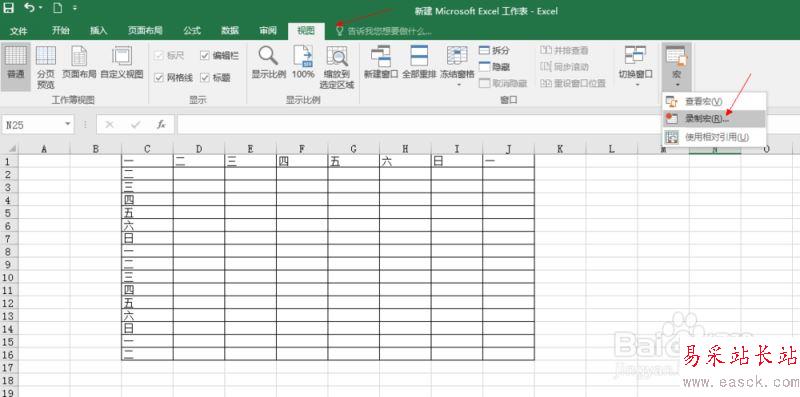Open the Undo history dropdown arrow
800x397 pixels.
point(41,8)
